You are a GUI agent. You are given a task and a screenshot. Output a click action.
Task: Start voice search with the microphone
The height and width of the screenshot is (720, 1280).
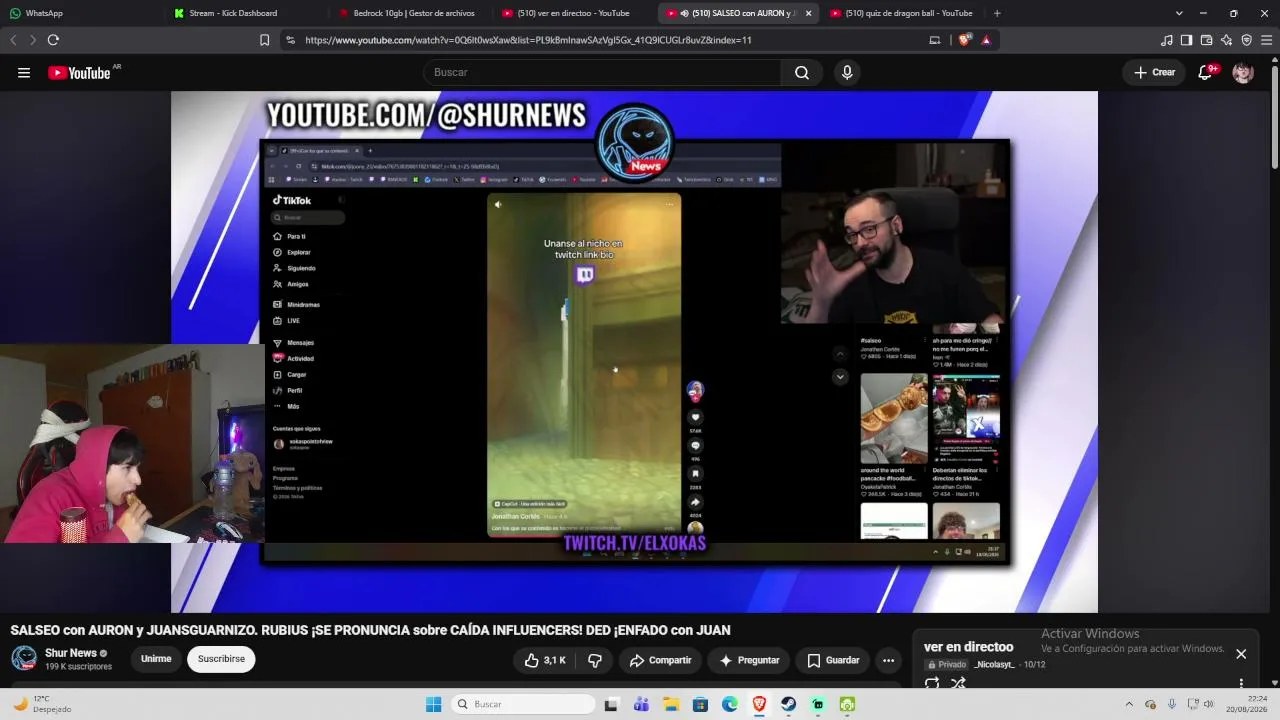coord(847,73)
